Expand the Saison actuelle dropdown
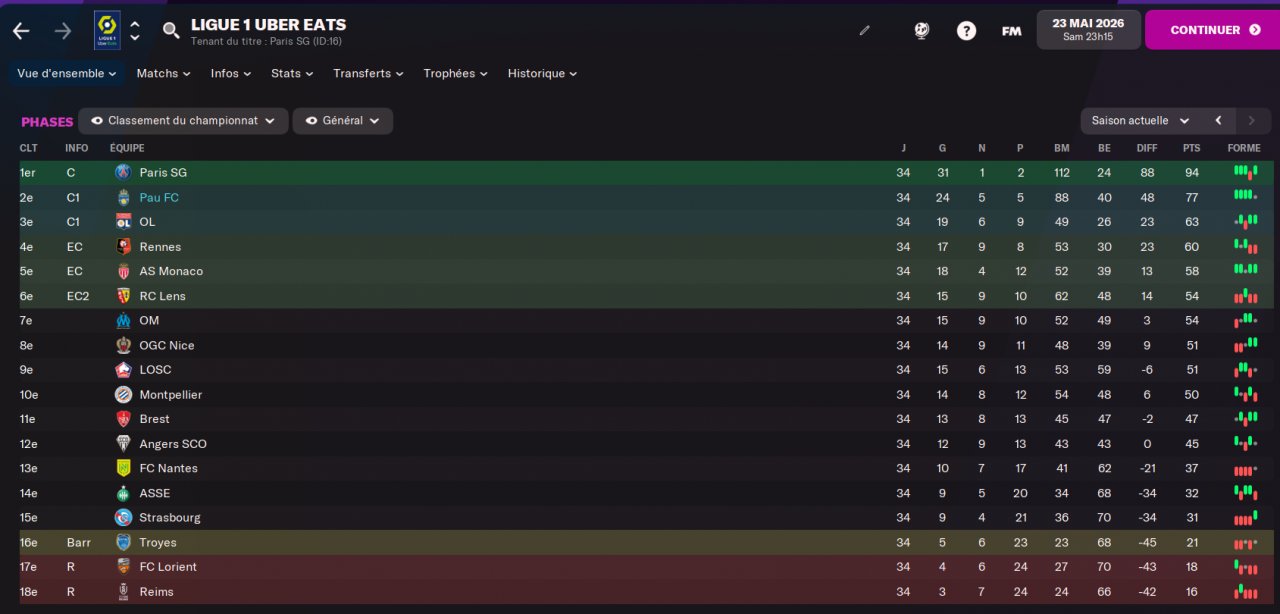Screen dimensions: 1280x614 1140,121
